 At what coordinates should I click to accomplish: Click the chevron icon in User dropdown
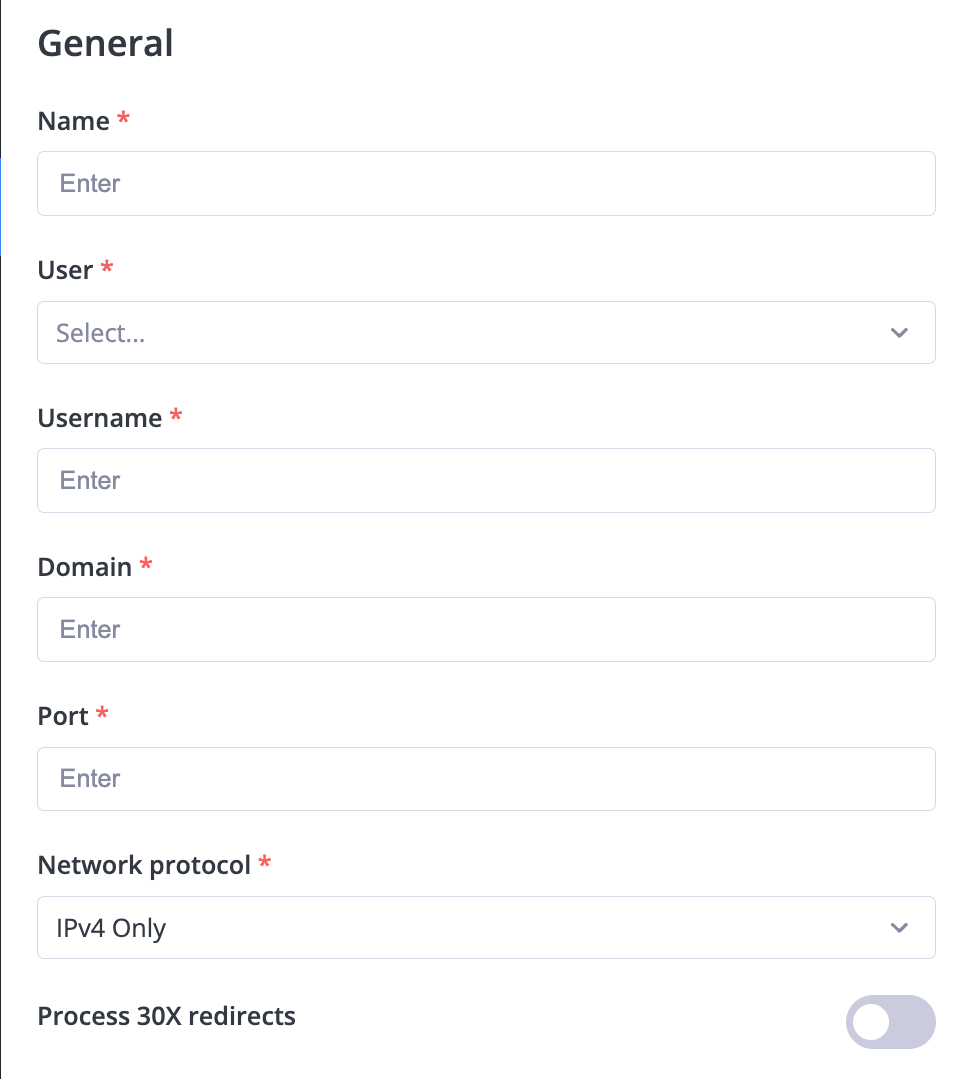pos(899,333)
